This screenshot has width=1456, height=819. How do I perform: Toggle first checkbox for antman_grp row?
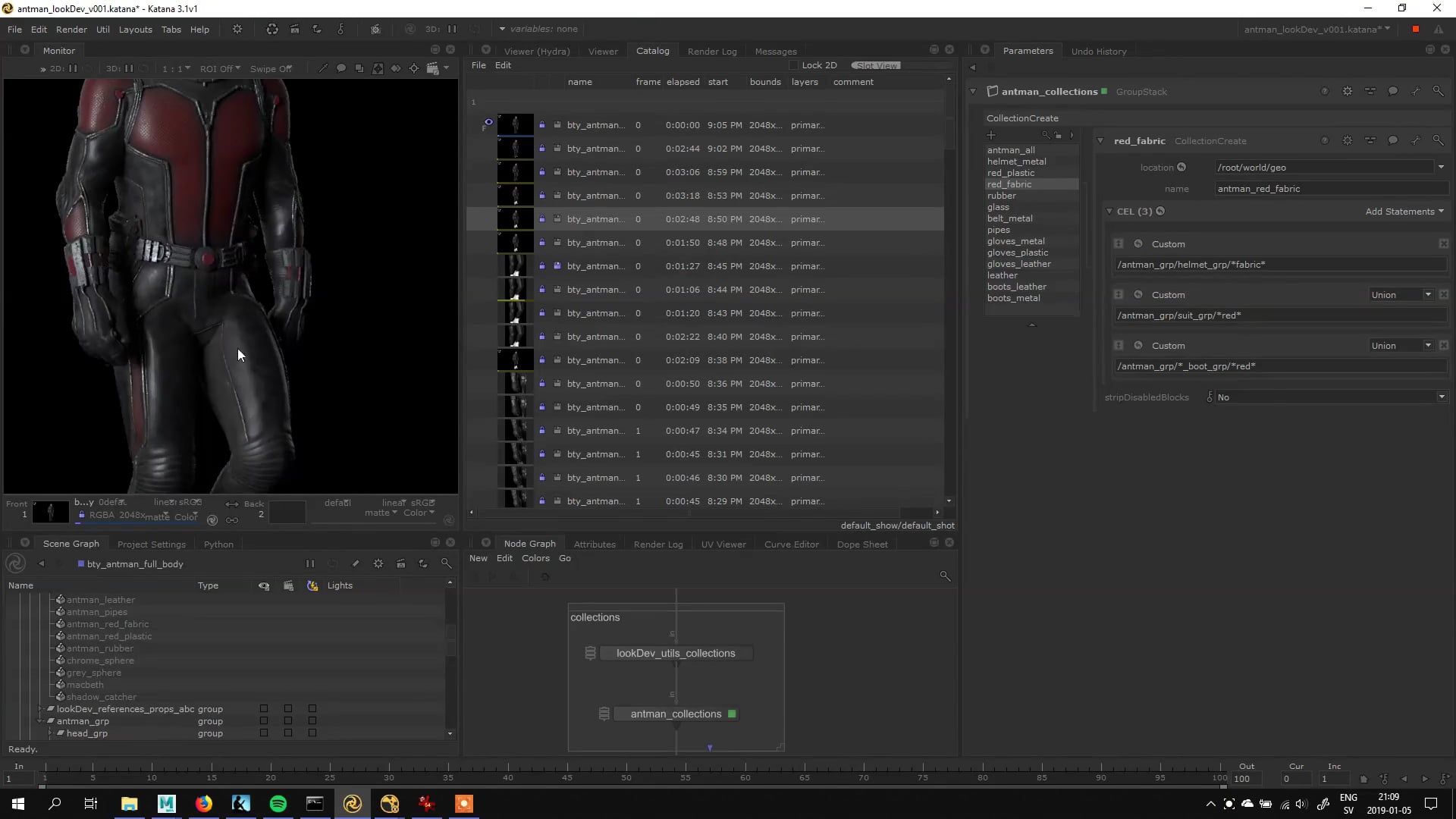264,721
